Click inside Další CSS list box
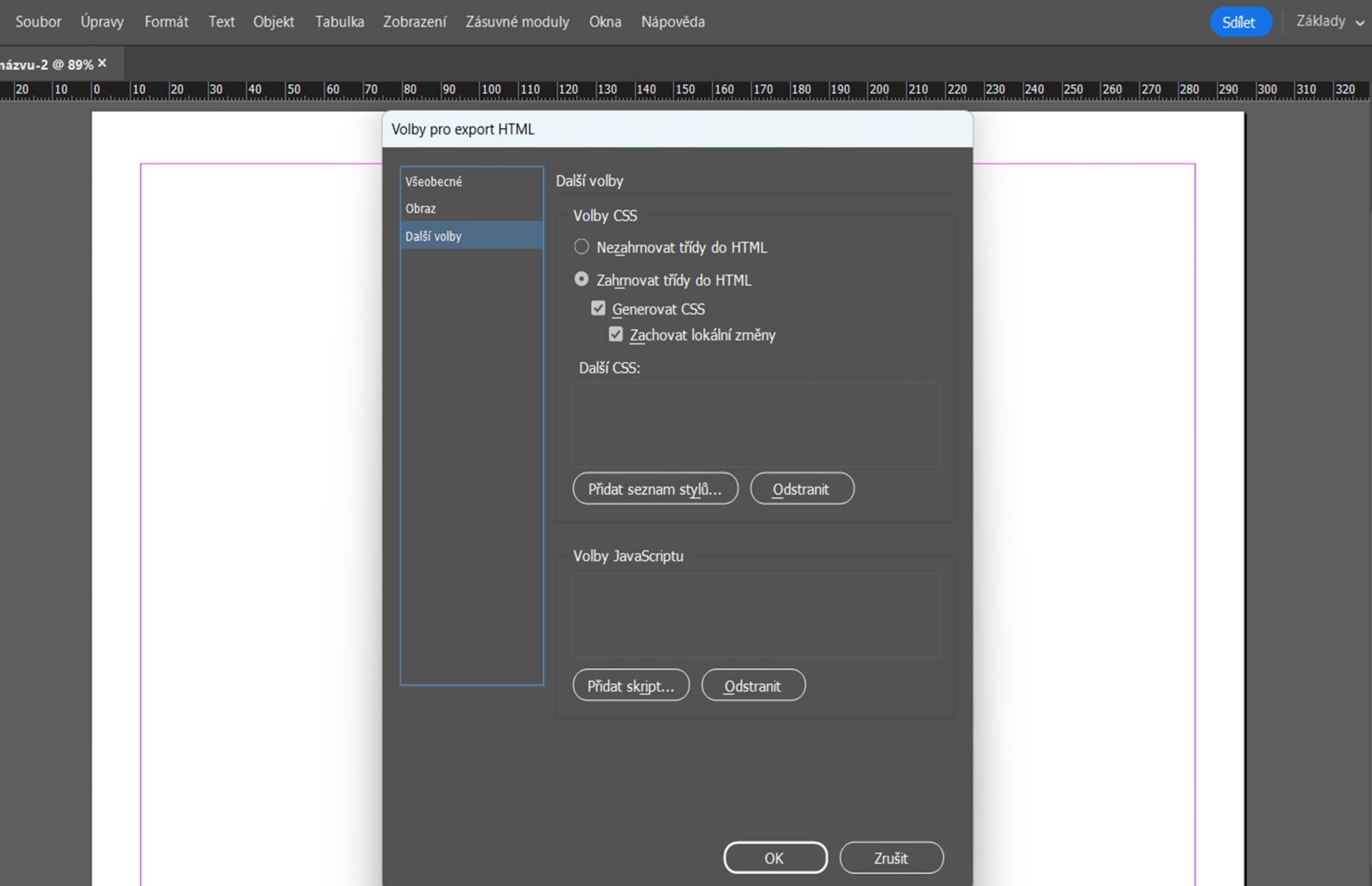The image size is (1372, 886). [755, 425]
